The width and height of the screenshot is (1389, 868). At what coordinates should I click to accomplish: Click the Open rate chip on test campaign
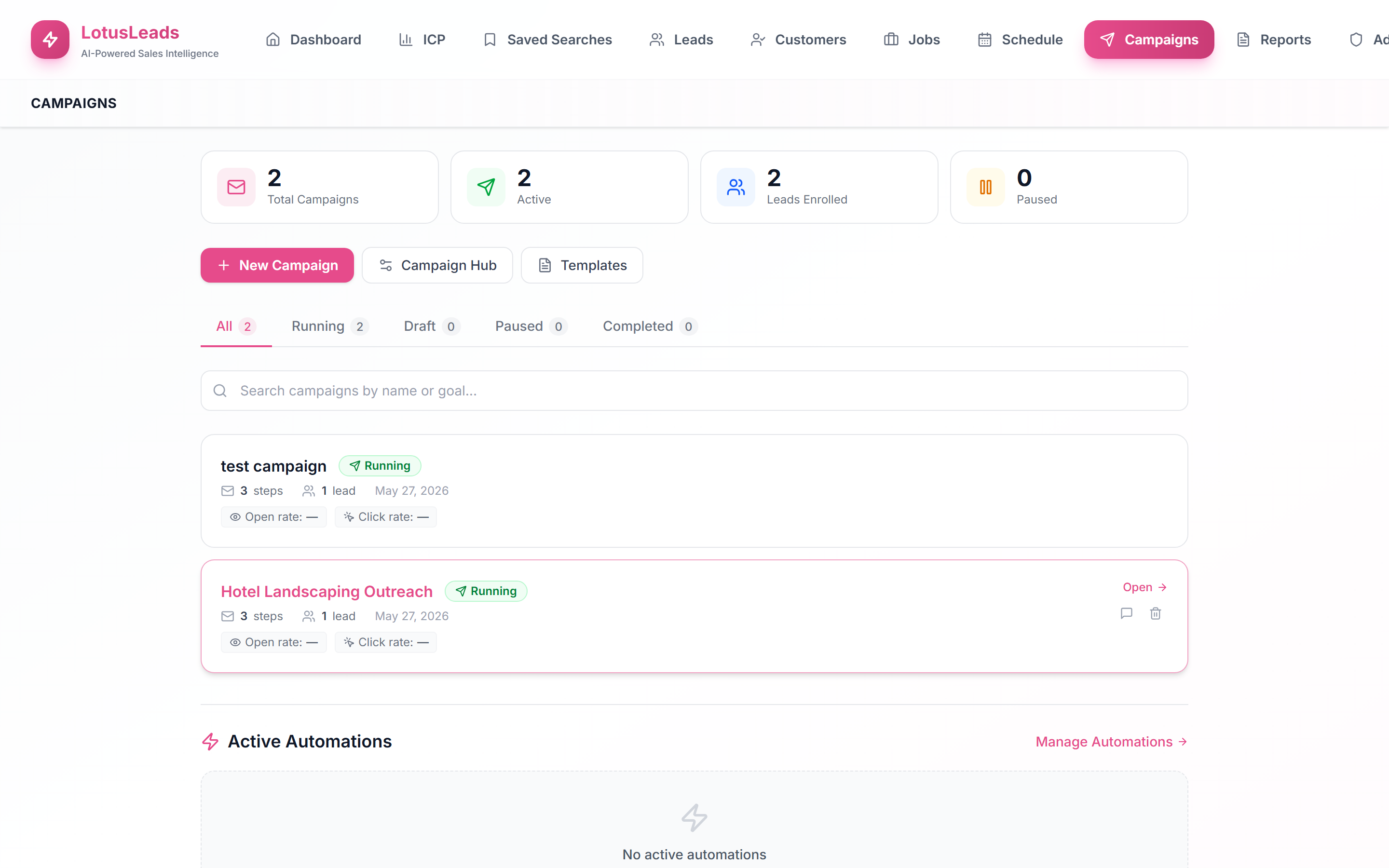274,516
